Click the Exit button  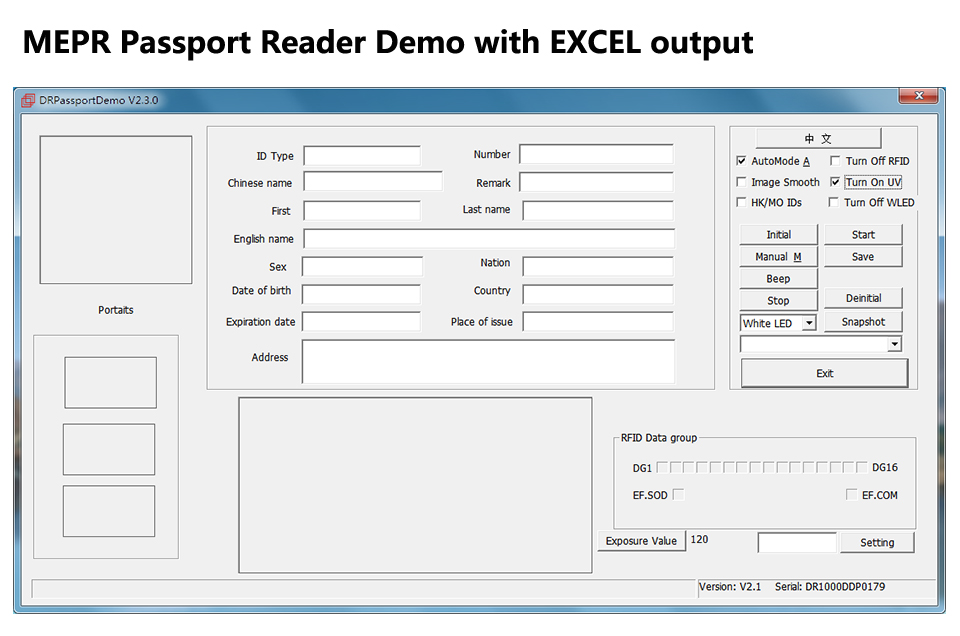[x=824, y=373]
